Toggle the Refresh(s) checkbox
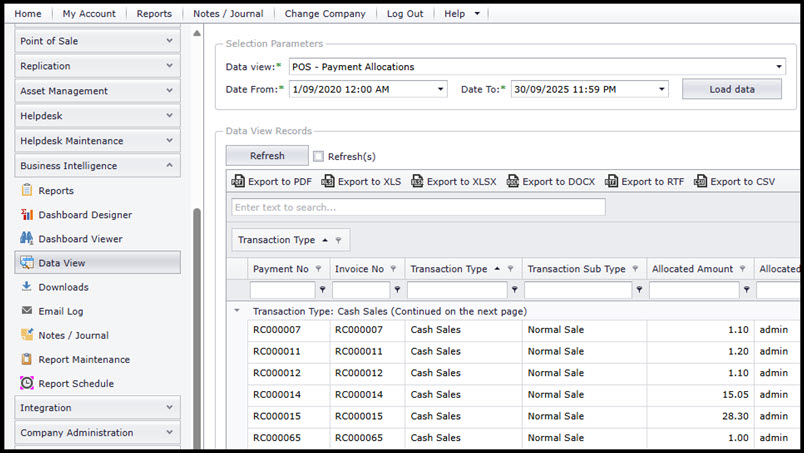The width and height of the screenshot is (804, 453). click(x=319, y=157)
